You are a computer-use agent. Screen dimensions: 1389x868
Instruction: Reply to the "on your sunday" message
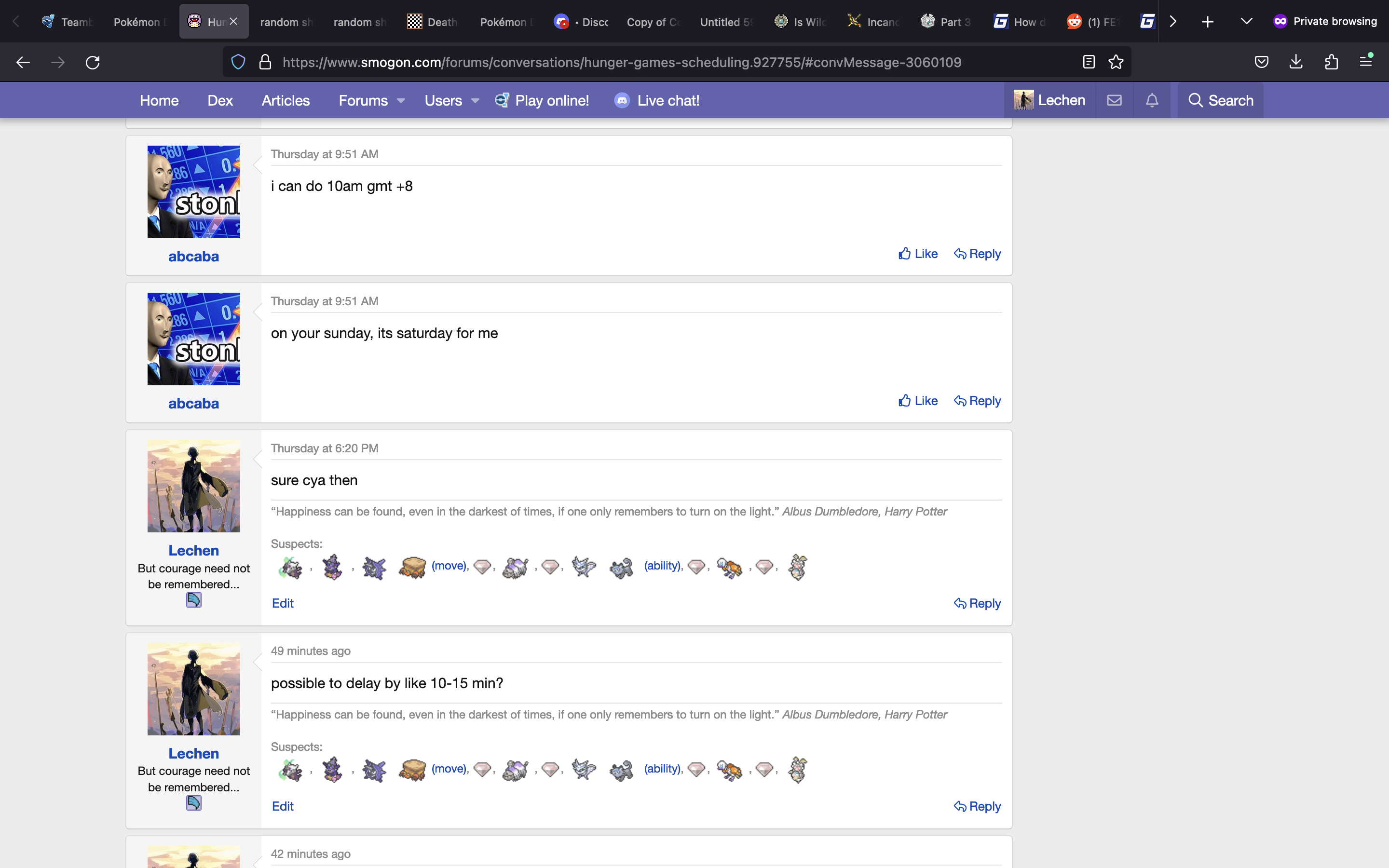(x=977, y=401)
